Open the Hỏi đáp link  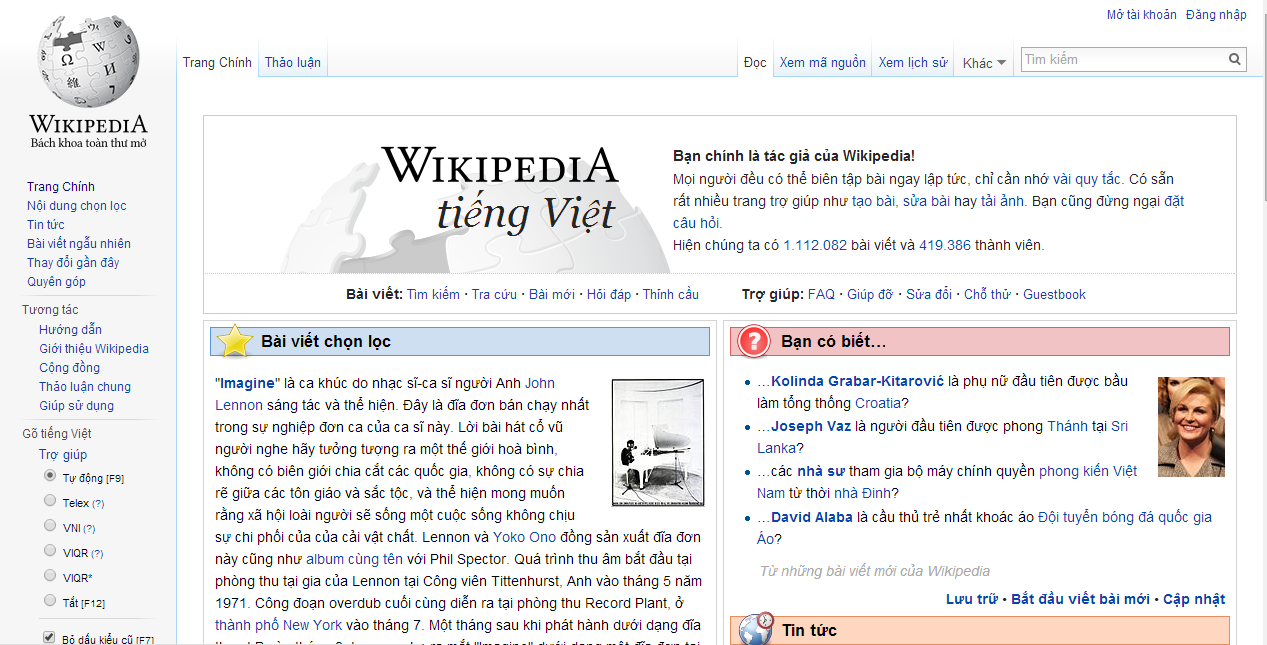pyautogui.click(x=609, y=294)
